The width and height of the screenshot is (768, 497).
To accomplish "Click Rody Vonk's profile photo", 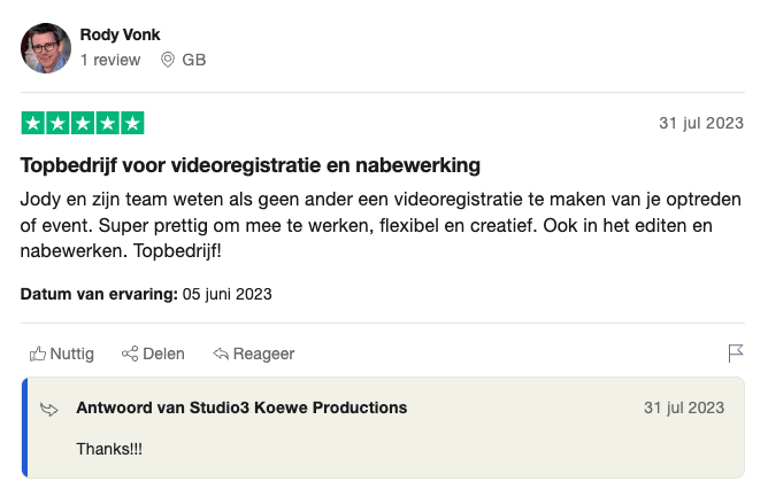I will (x=46, y=48).
